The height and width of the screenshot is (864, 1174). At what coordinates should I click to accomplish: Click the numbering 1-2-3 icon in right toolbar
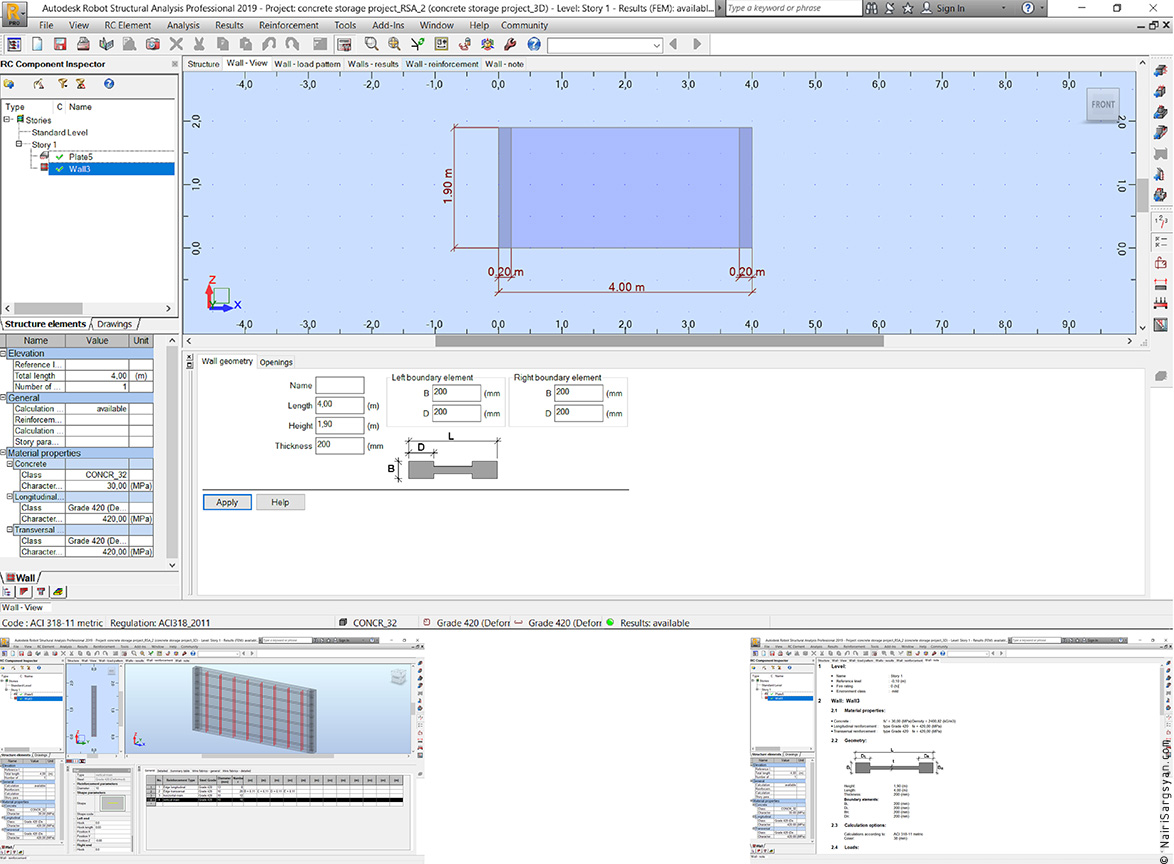(1161, 220)
